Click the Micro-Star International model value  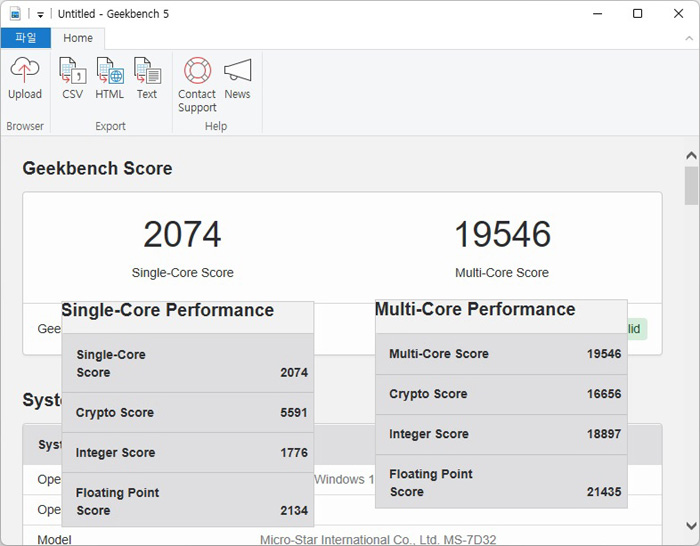pos(378,539)
